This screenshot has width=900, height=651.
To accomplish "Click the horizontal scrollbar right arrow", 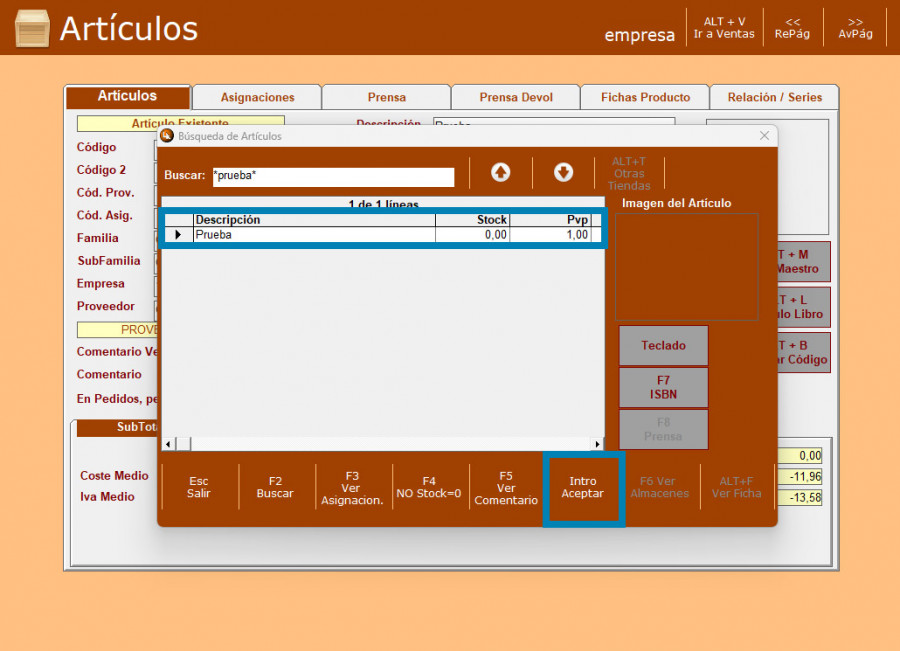I will pyautogui.click(x=598, y=444).
